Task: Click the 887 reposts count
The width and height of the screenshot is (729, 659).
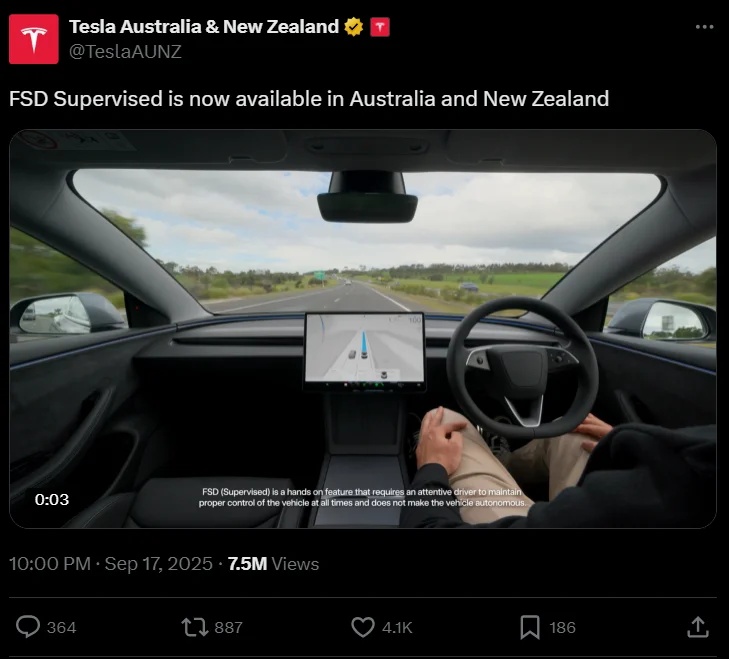Action: (228, 627)
